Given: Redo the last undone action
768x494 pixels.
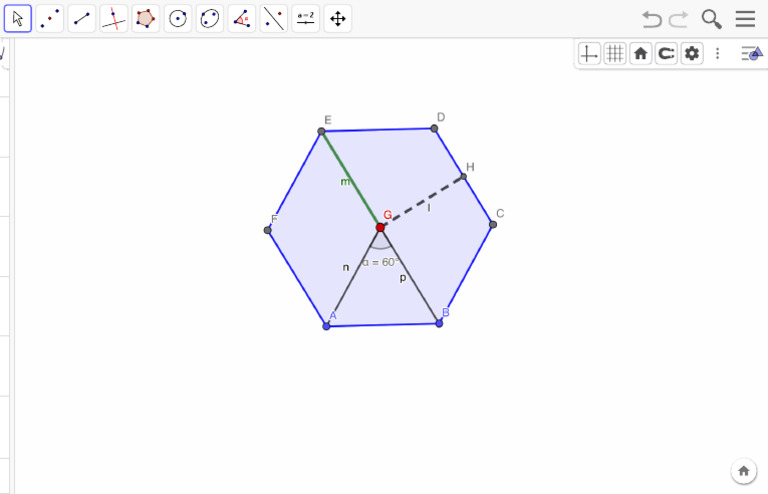Looking at the screenshot, I should click(679, 19).
